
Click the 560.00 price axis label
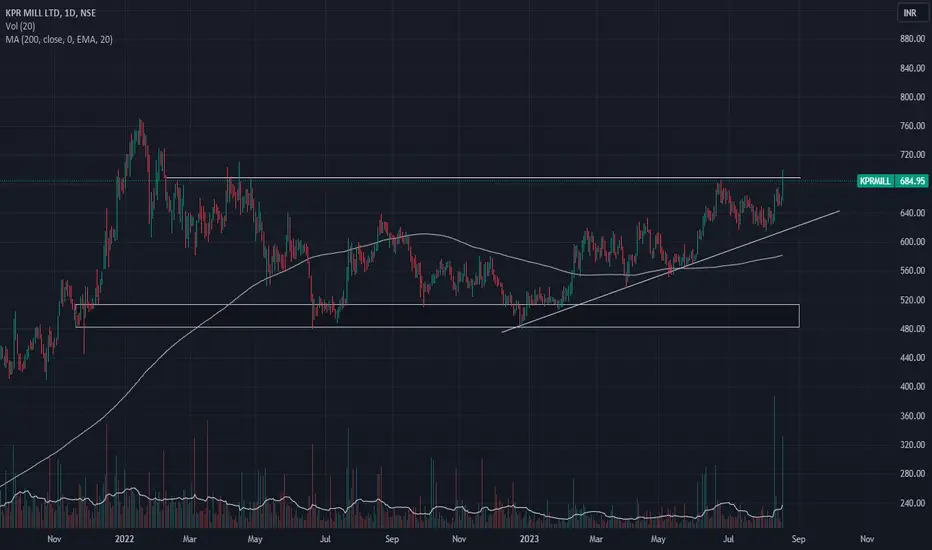click(912, 271)
